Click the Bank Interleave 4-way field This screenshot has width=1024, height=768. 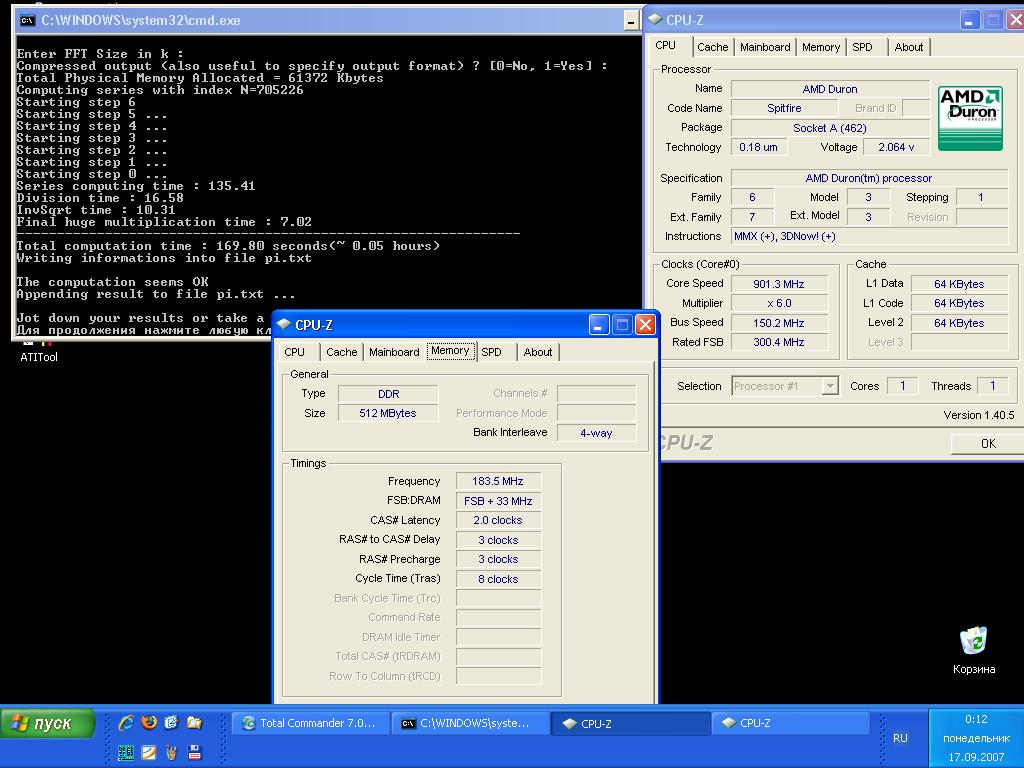tap(596, 433)
